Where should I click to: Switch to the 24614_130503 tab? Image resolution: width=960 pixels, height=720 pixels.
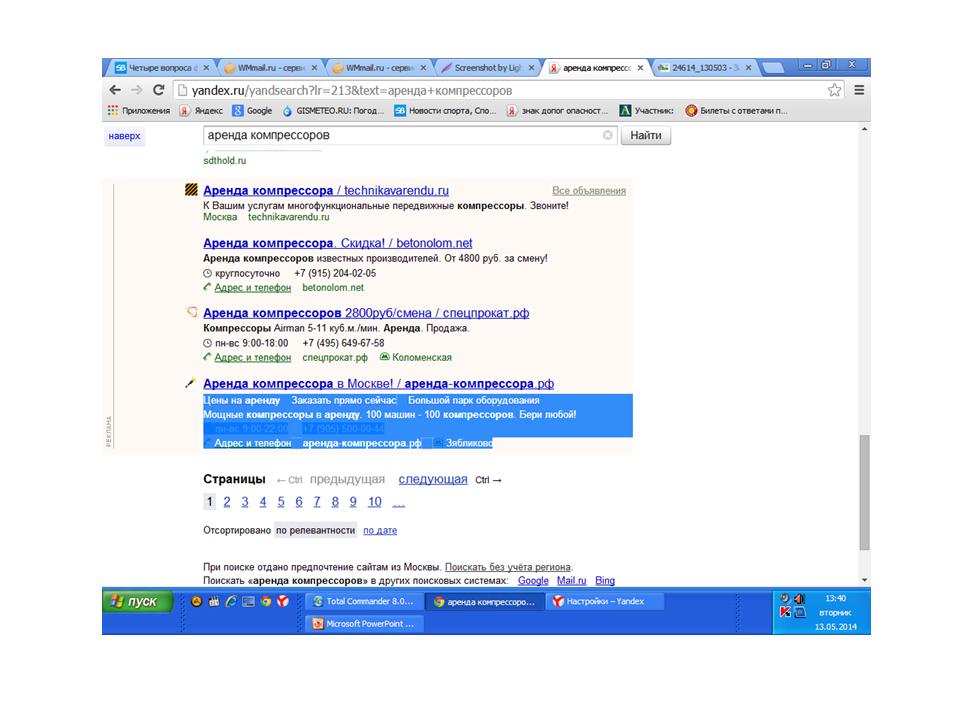coord(703,68)
